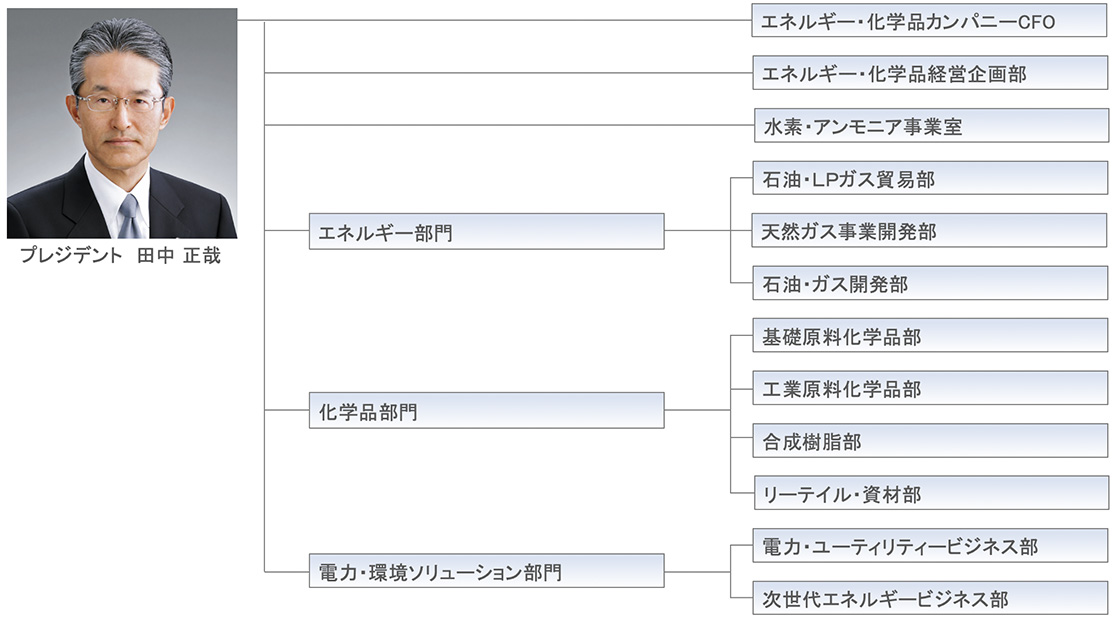Open the エネルギー・化学品経営企画部 box

[x=930, y=73]
